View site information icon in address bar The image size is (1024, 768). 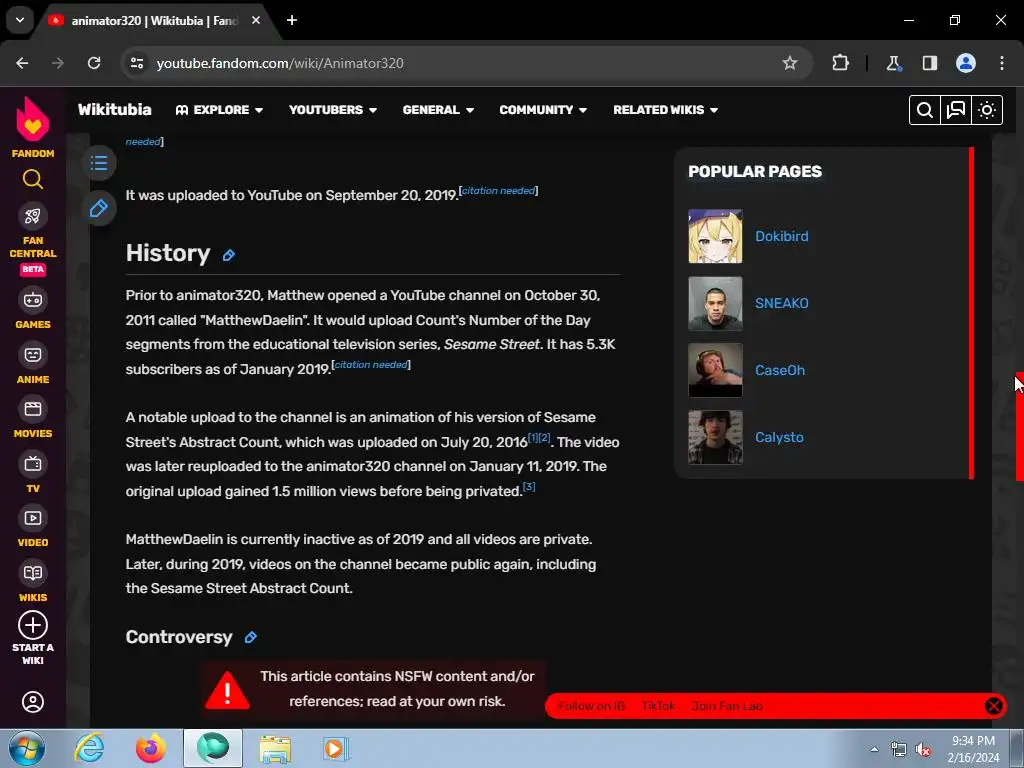[137, 63]
